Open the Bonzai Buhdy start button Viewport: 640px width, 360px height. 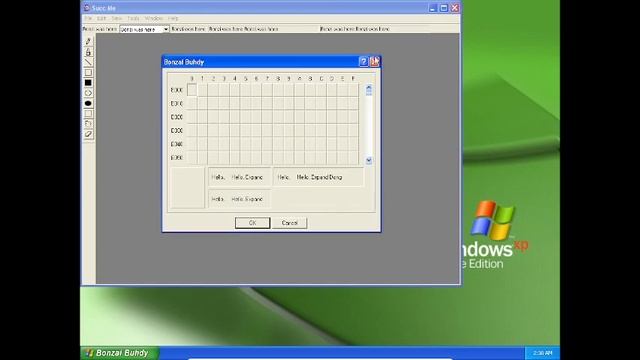[119, 353]
